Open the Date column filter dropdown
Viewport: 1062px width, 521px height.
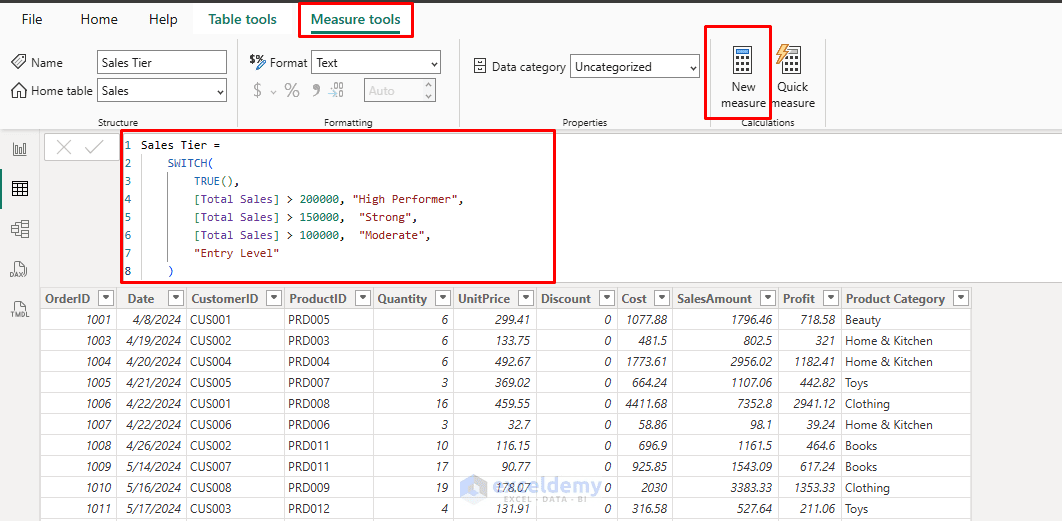tap(175, 298)
